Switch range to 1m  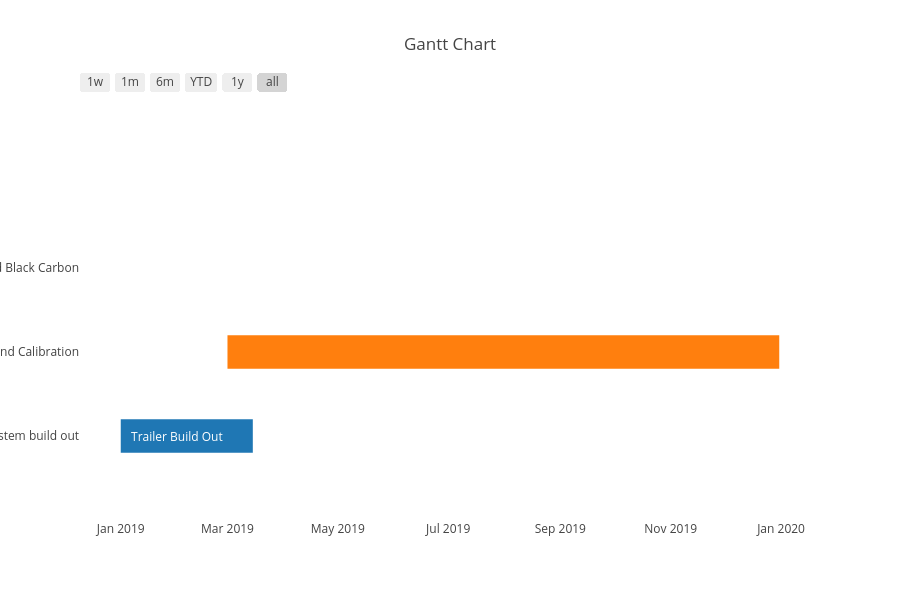(x=130, y=82)
